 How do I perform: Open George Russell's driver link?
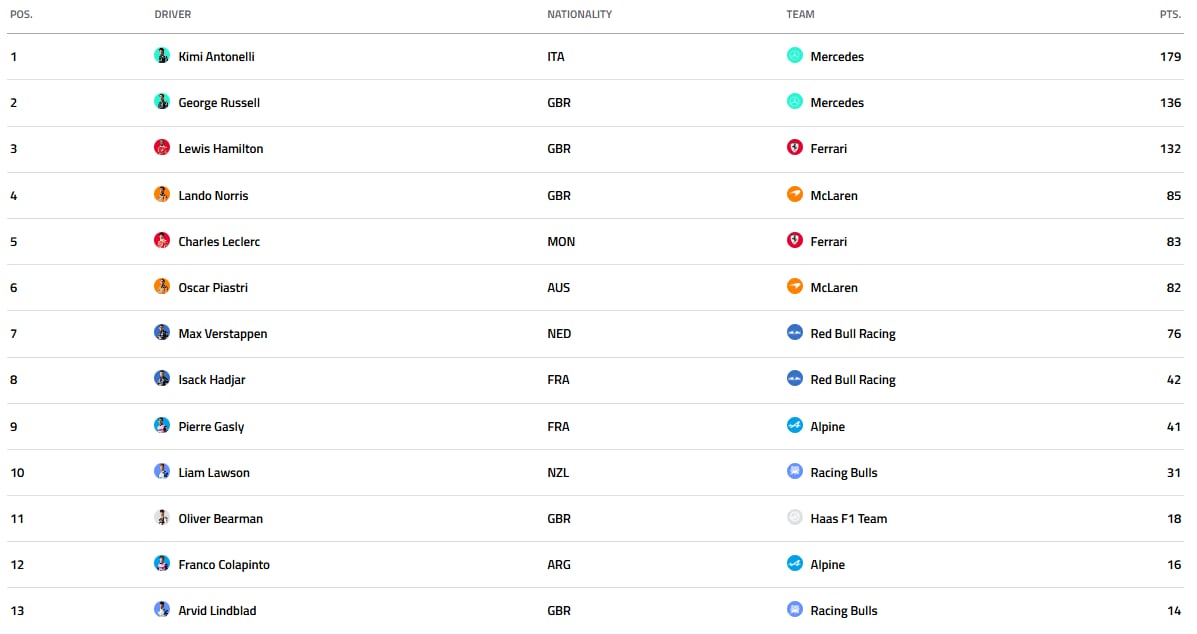(x=219, y=103)
